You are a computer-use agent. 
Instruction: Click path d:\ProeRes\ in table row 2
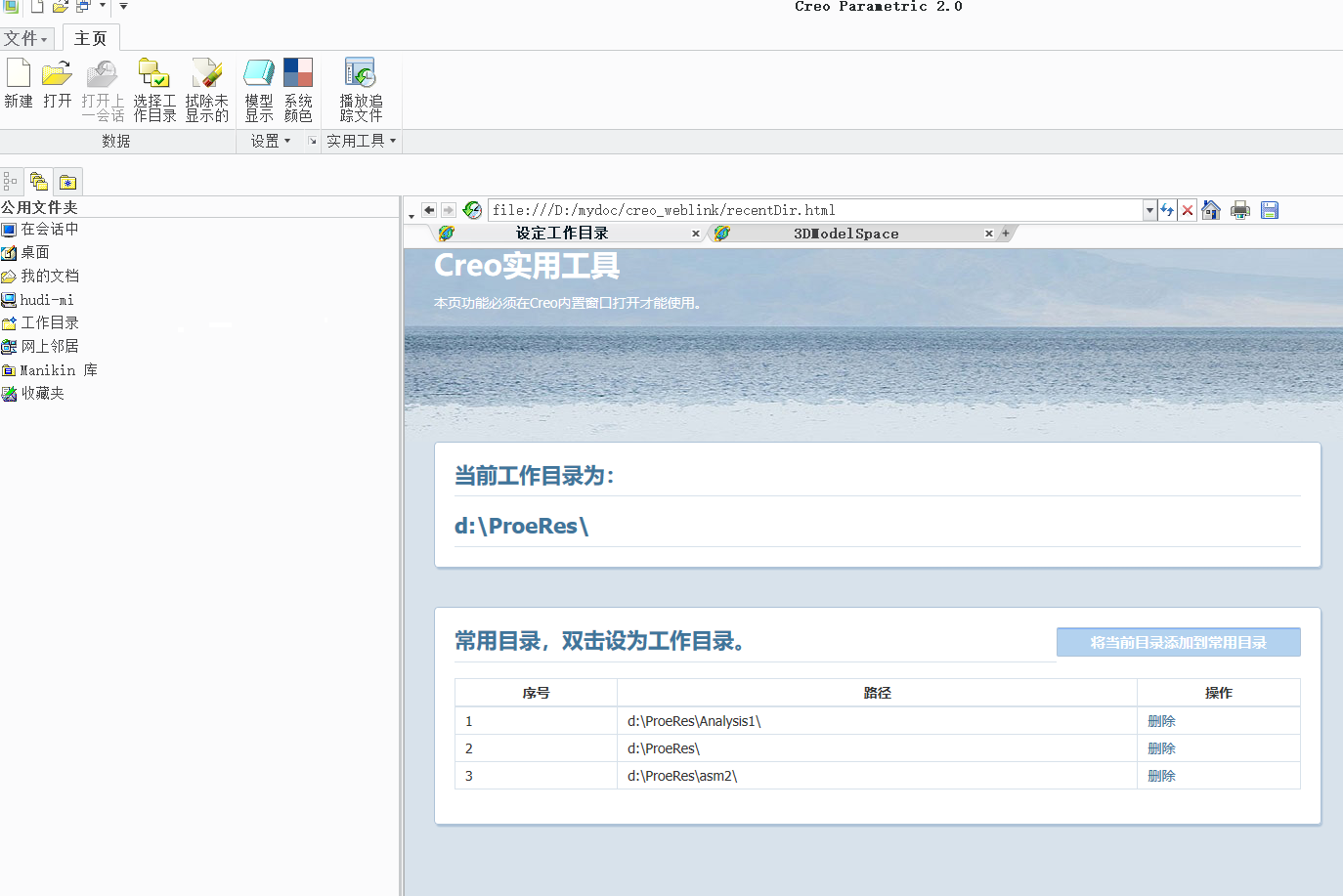coord(664,748)
